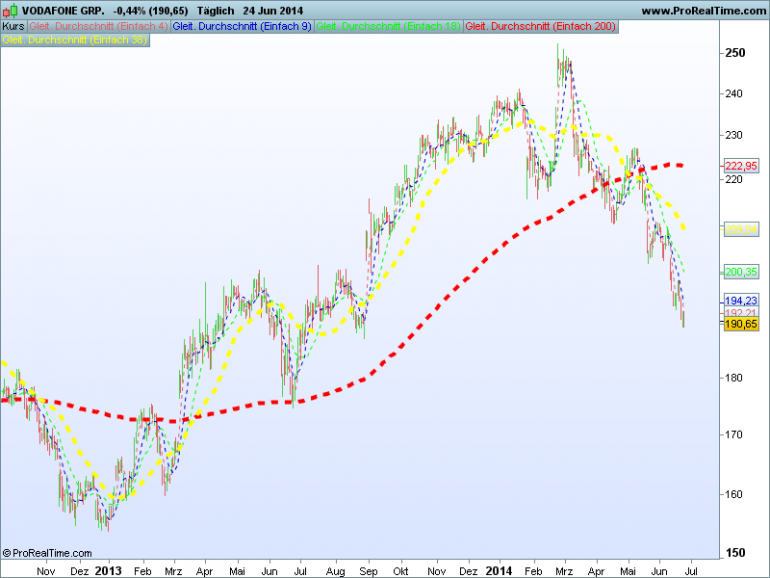Screen dimensions: 770x578
Task: Click the 170 price axis value
Action: pyautogui.click(x=734, y=435)
